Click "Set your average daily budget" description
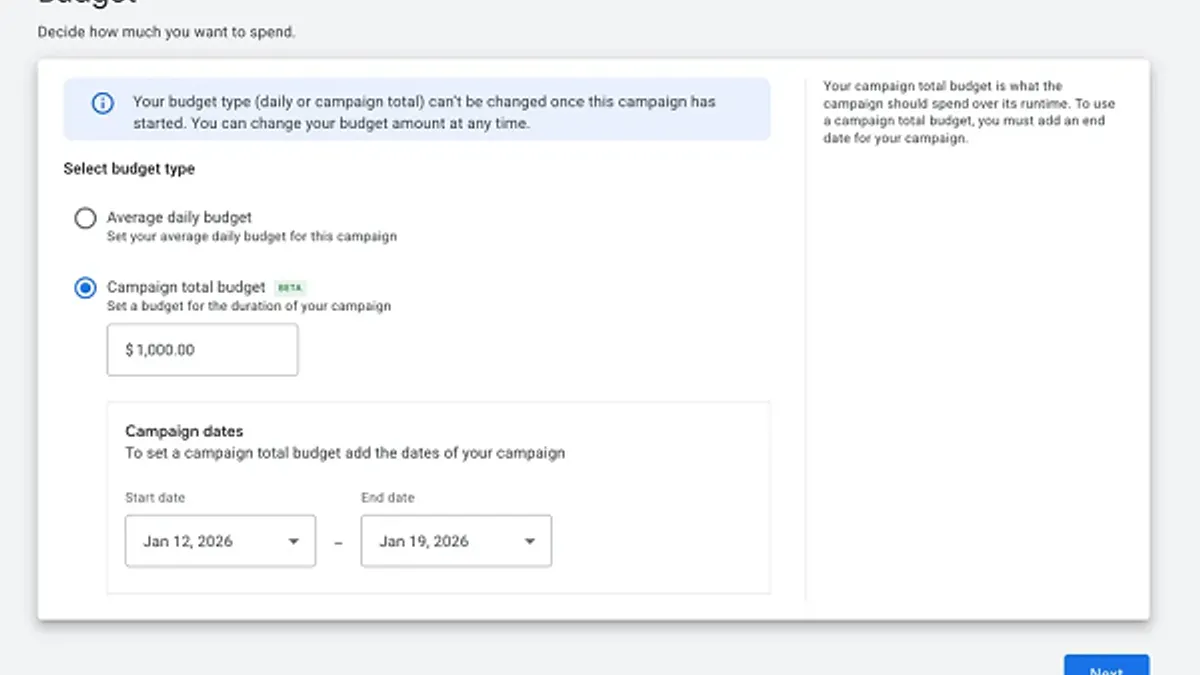This screenshot has height=675, width=1200. tap(251, 237)
